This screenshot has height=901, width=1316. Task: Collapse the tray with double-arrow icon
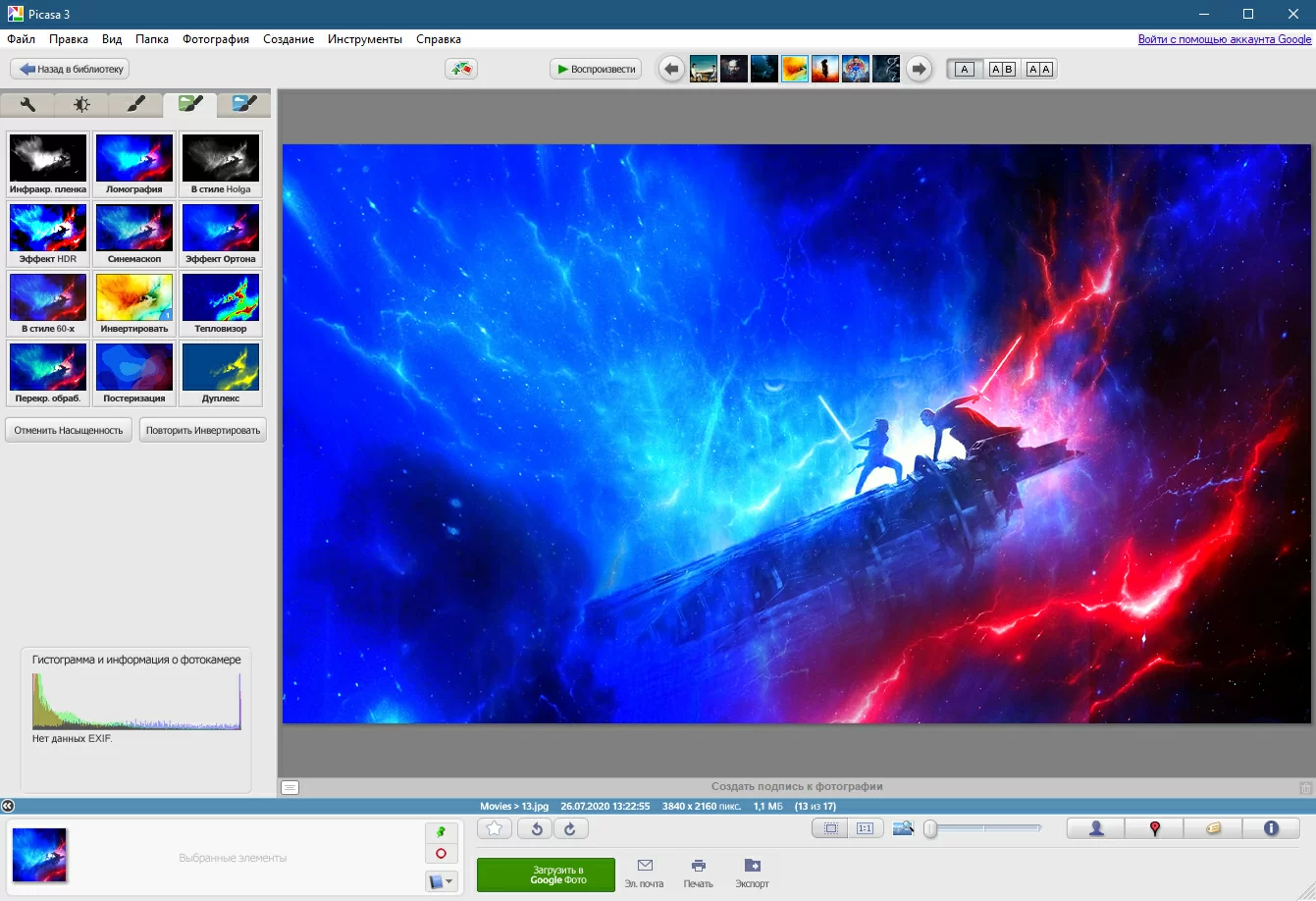(x=8, y=806)
